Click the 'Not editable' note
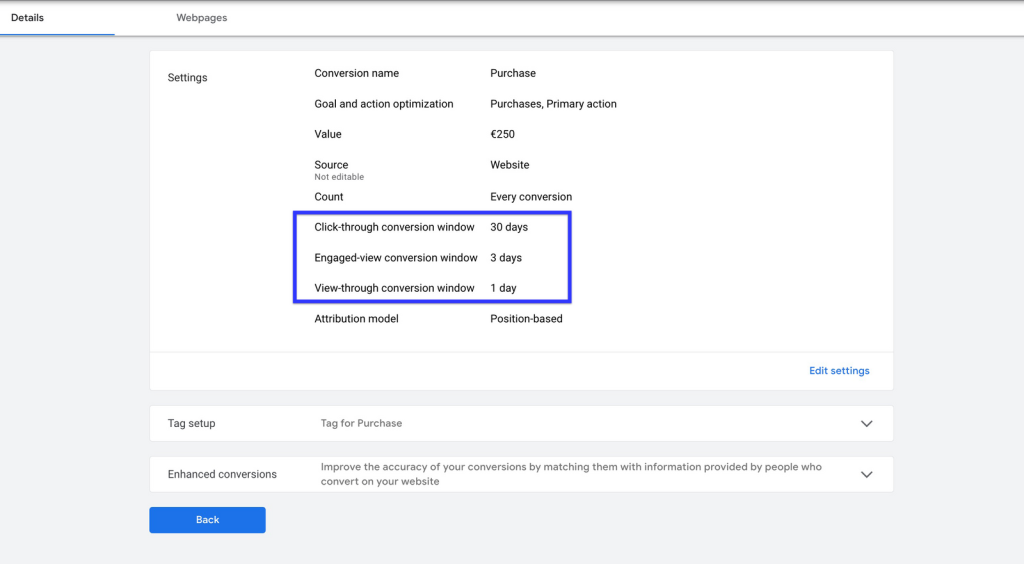 tap(339, 177)
